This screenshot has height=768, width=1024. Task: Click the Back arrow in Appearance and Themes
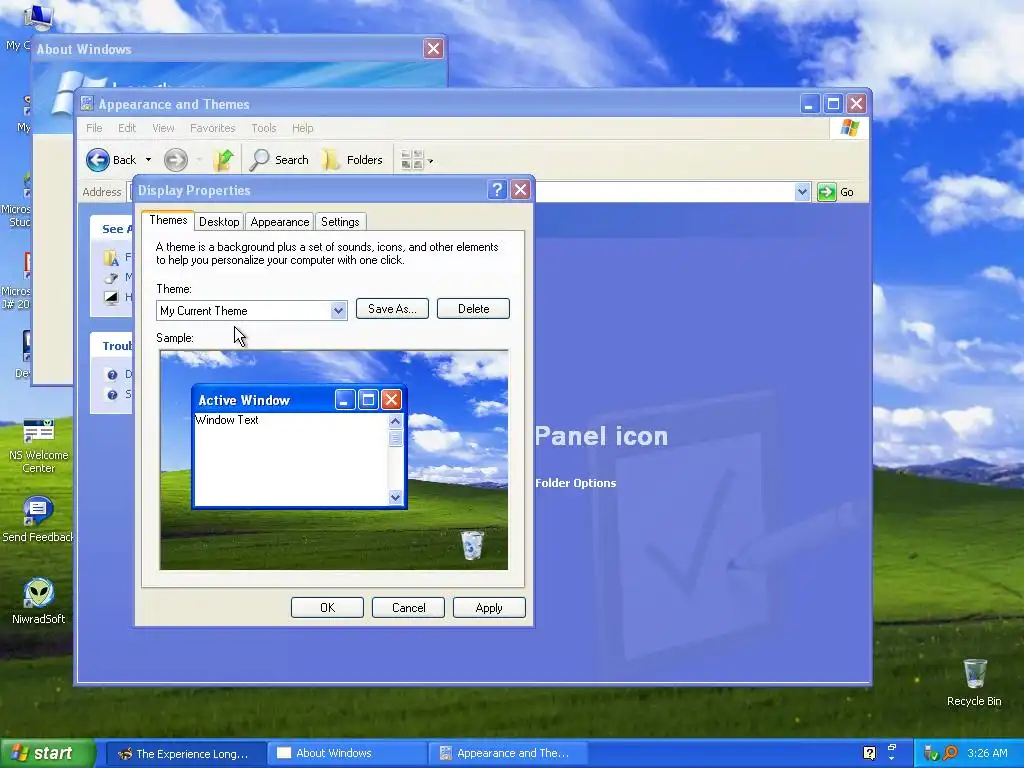[x=98, y=160]
